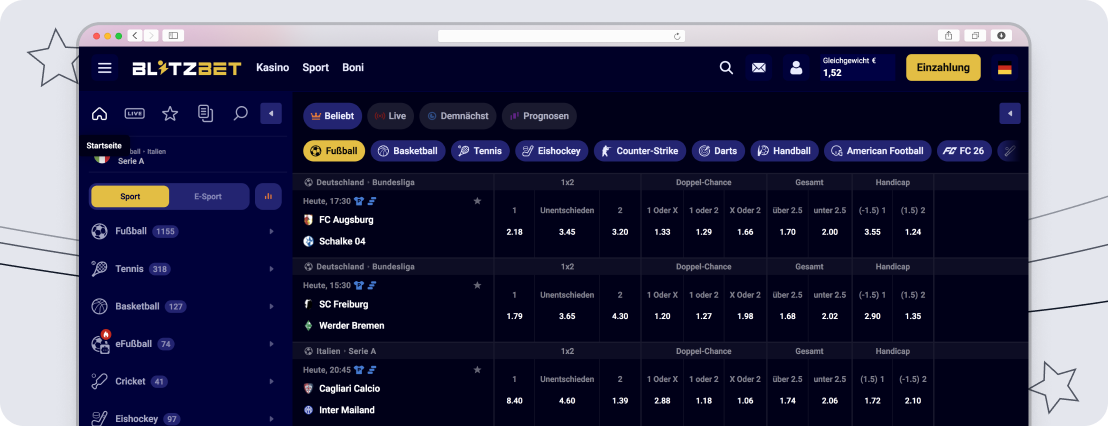
Task: Expand the Tennis 318 category
Action: pyautogui.click(x=184, y=268)
